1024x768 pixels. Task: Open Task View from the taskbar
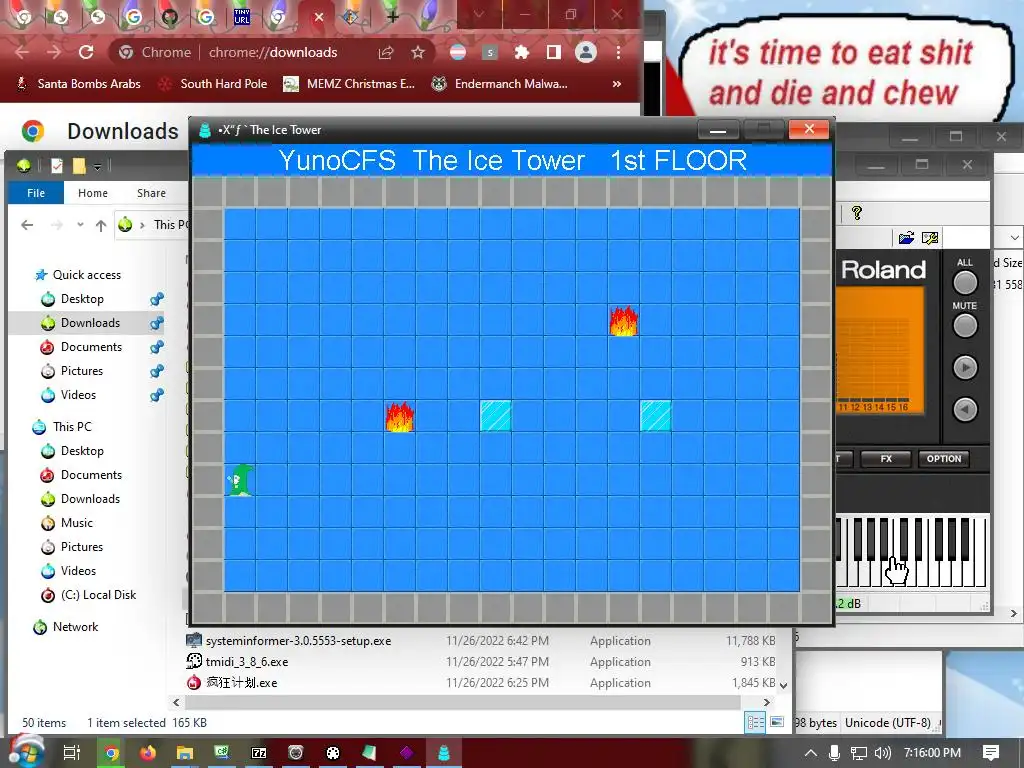pyautogui.click(x=71, y=753)
